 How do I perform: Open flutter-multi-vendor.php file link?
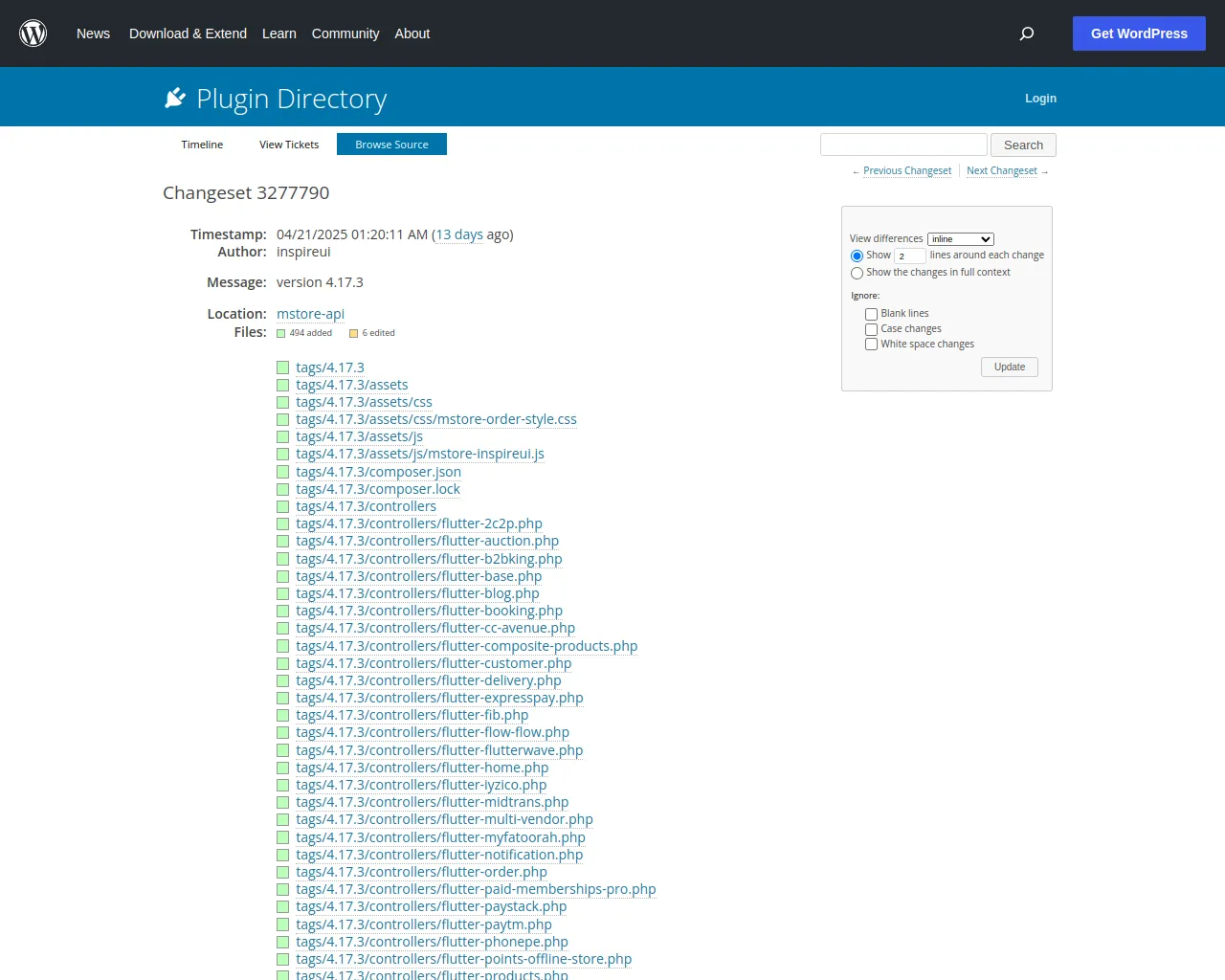pyautogui.click(x=444, y=819)
